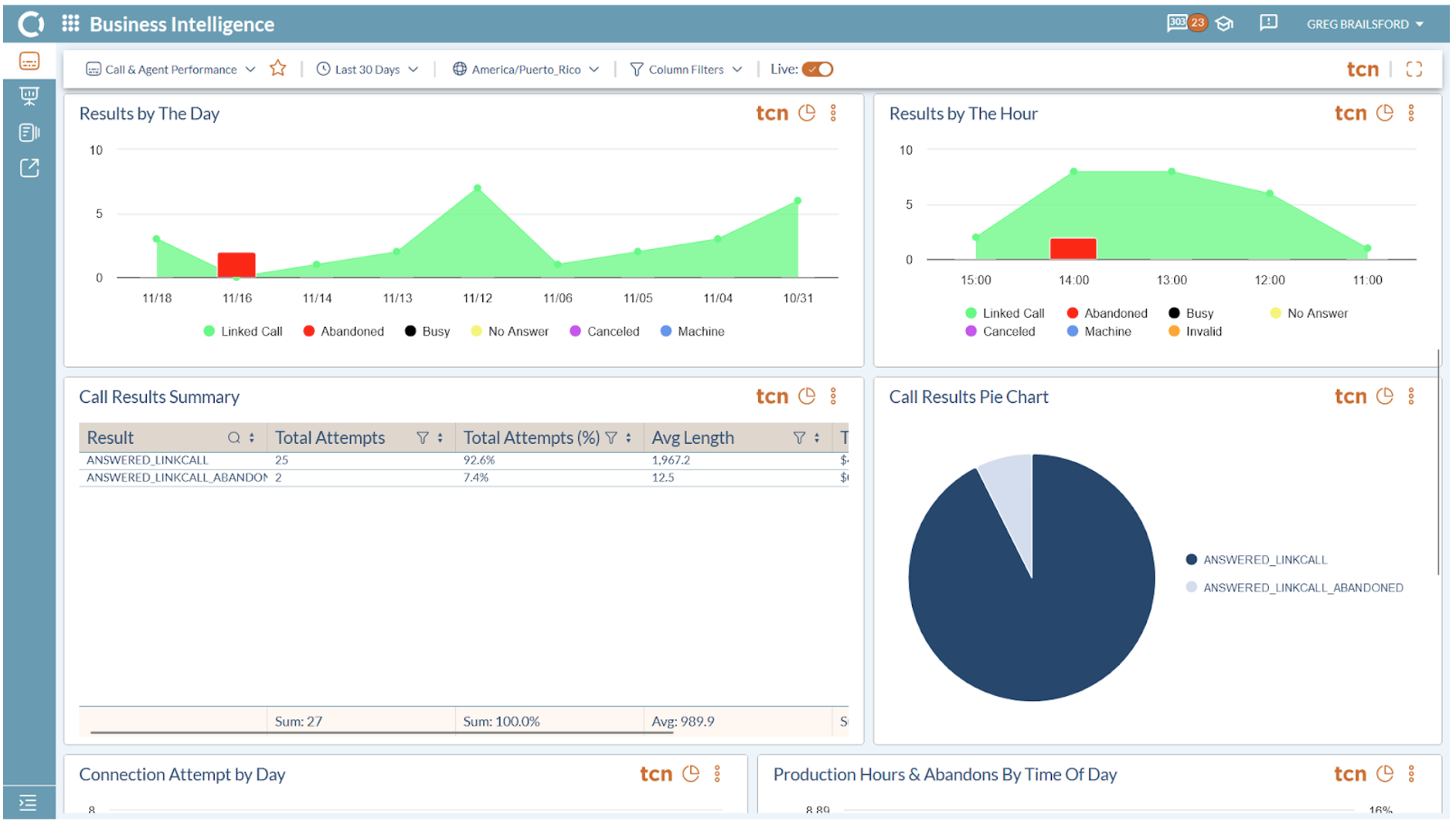Click Business Intelligence app title

182,24
